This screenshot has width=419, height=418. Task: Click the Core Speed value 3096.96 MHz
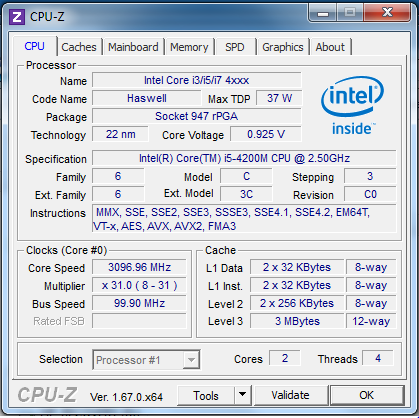tap(139, 267)
